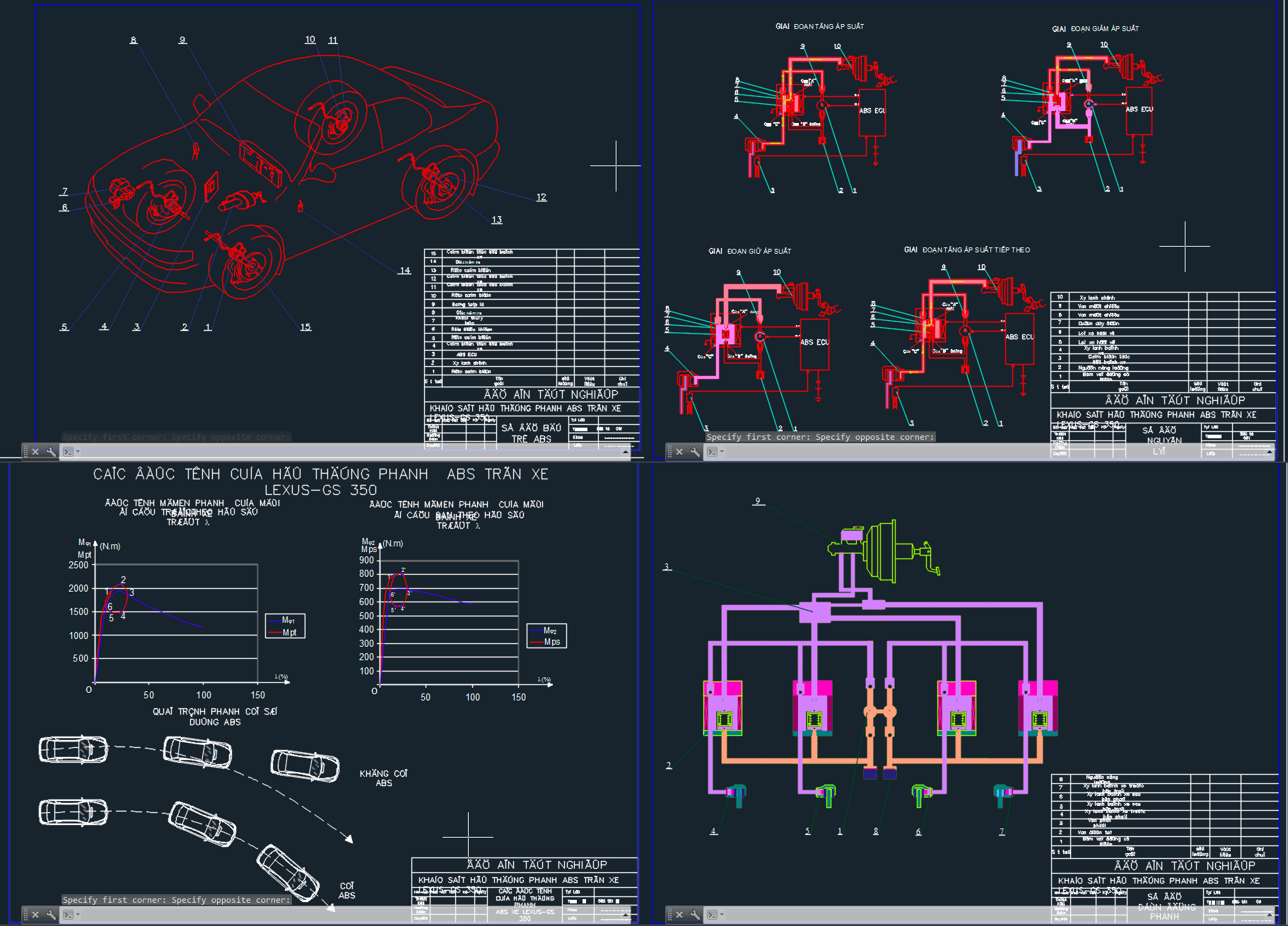Grab the command line grip handle in car overview window

(x=25, y=452)
